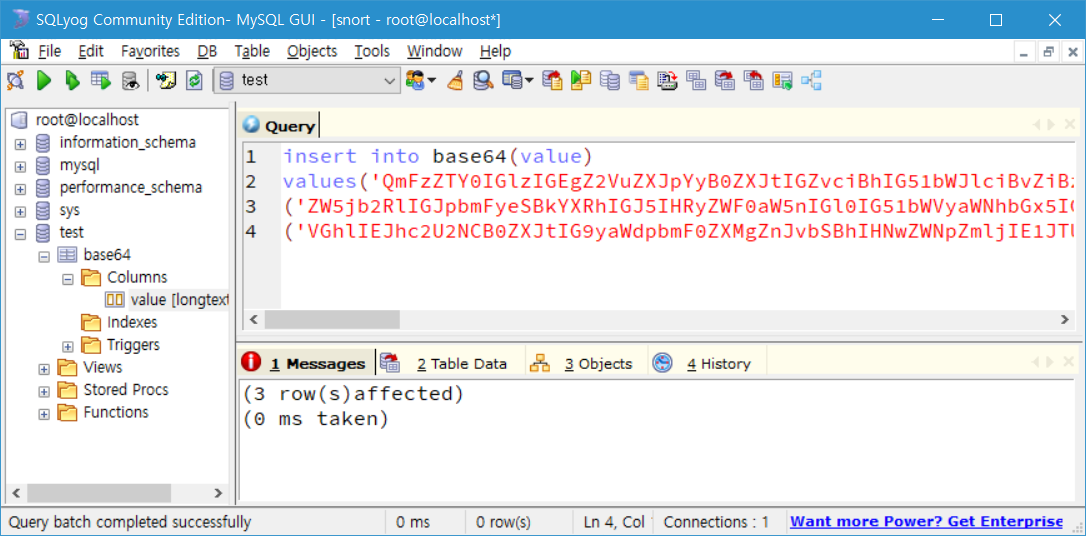The image size is (1086, 536).
Task: Collapse the Columns folder node
Action: [x=68, y=279]
